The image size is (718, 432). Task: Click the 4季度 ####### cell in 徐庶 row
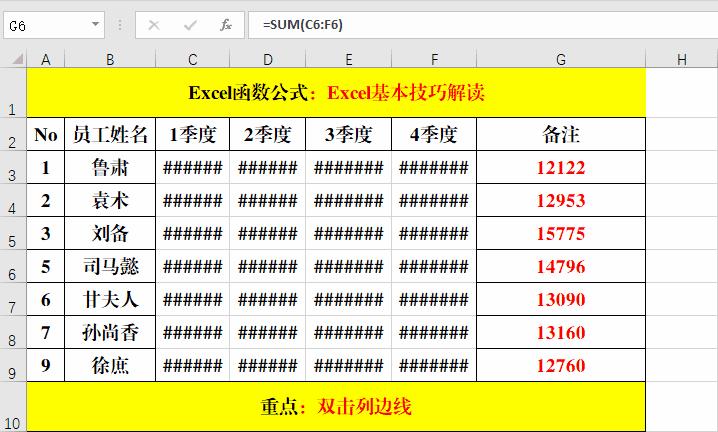pyautogui.click(x=434, y=365)
